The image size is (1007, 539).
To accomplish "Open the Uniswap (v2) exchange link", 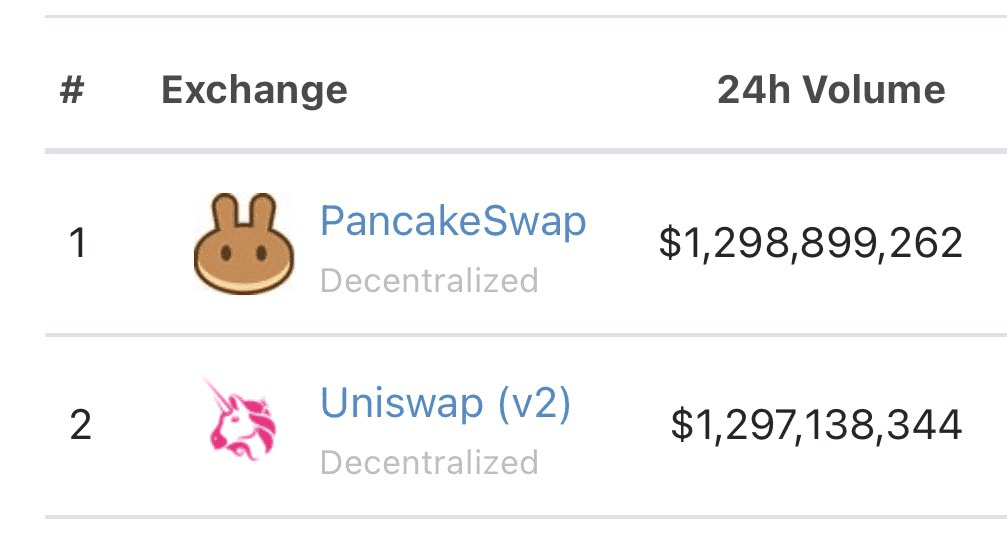I will coord(445,403).
